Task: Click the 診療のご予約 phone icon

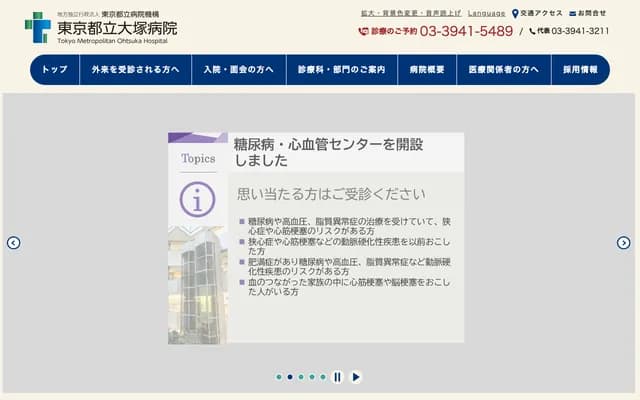Action: pyautogui.click(x=363, y=31)
